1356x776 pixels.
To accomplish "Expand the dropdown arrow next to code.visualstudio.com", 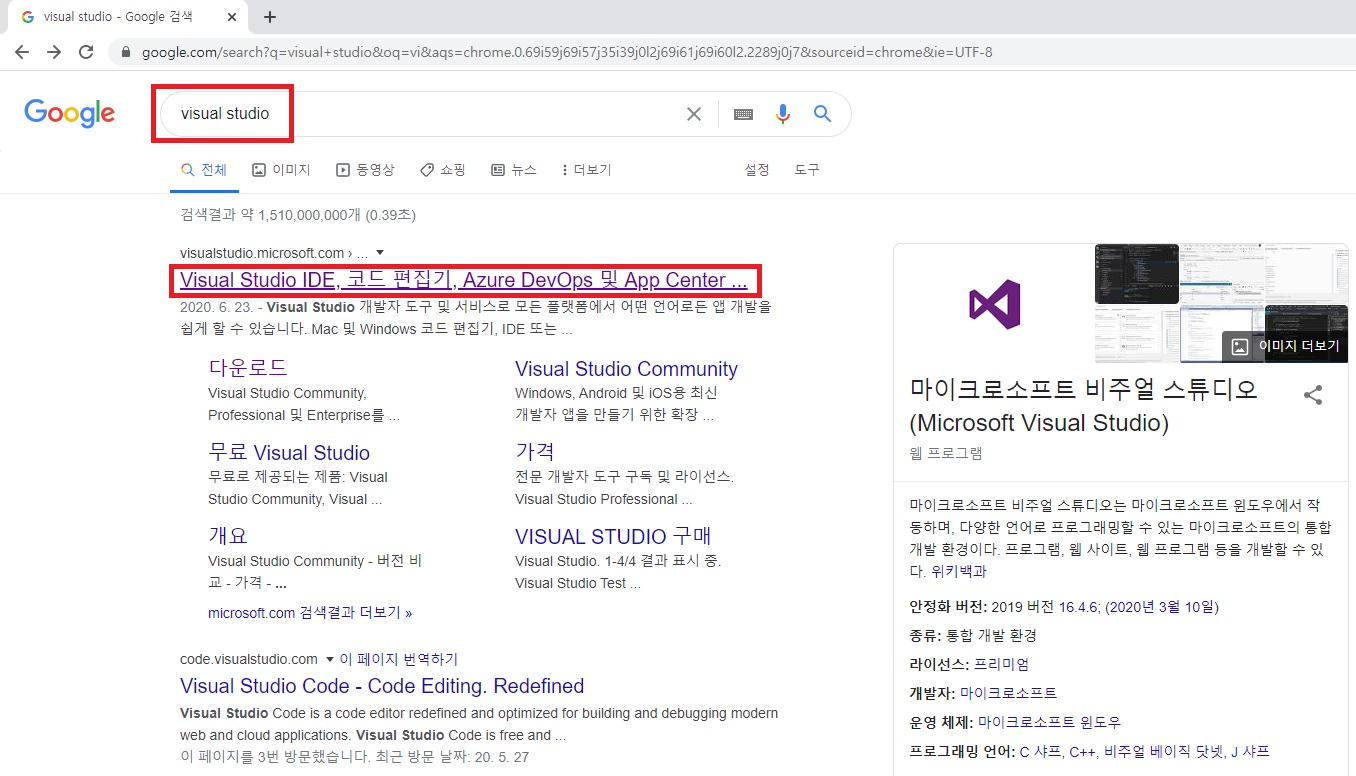I will [x=329, y=659].
